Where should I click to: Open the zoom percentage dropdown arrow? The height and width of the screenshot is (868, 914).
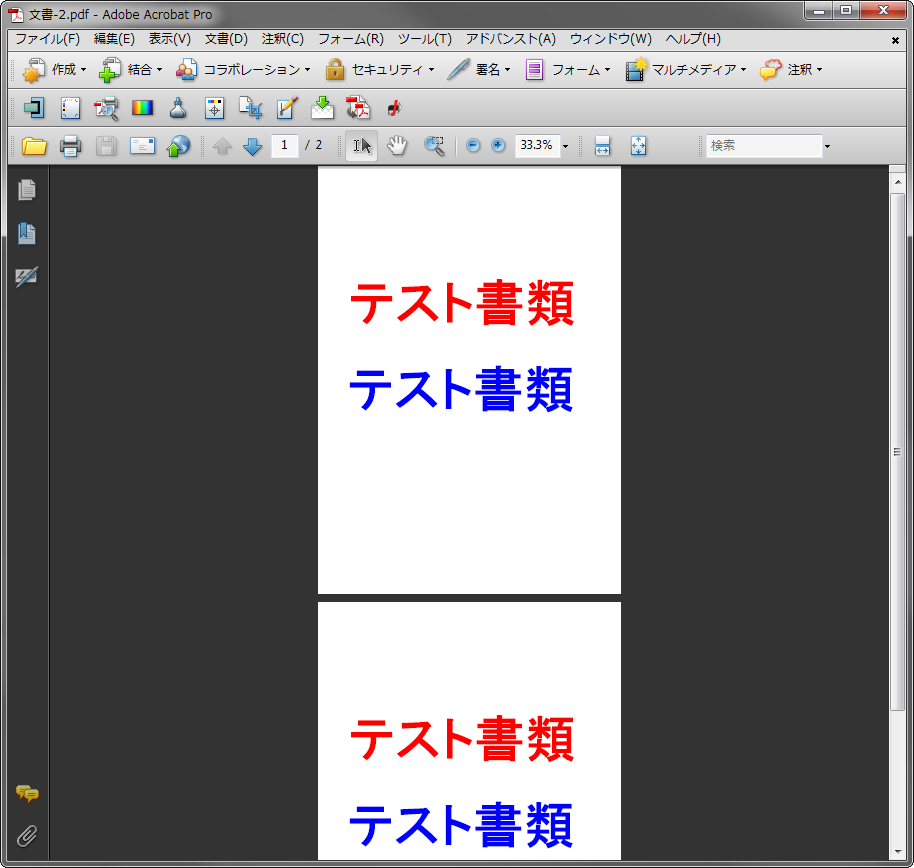tap(565, 146)
